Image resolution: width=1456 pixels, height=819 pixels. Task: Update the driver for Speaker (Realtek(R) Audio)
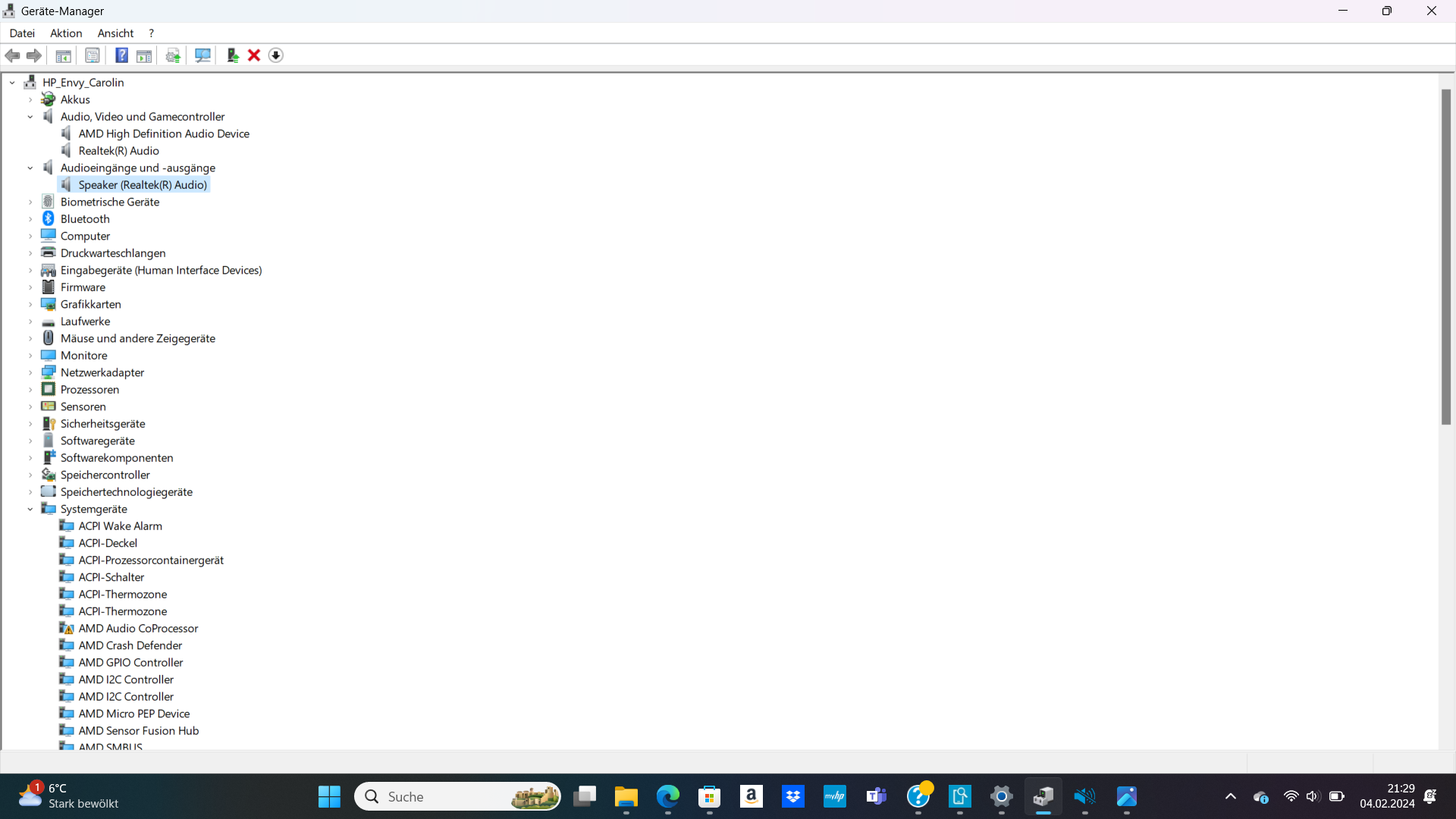pos(172,55)
